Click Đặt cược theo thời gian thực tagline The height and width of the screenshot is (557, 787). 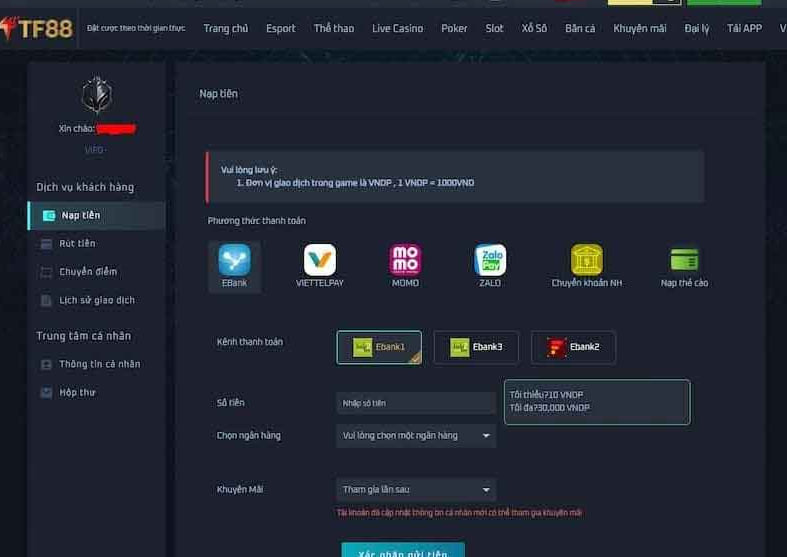point(136,28)
